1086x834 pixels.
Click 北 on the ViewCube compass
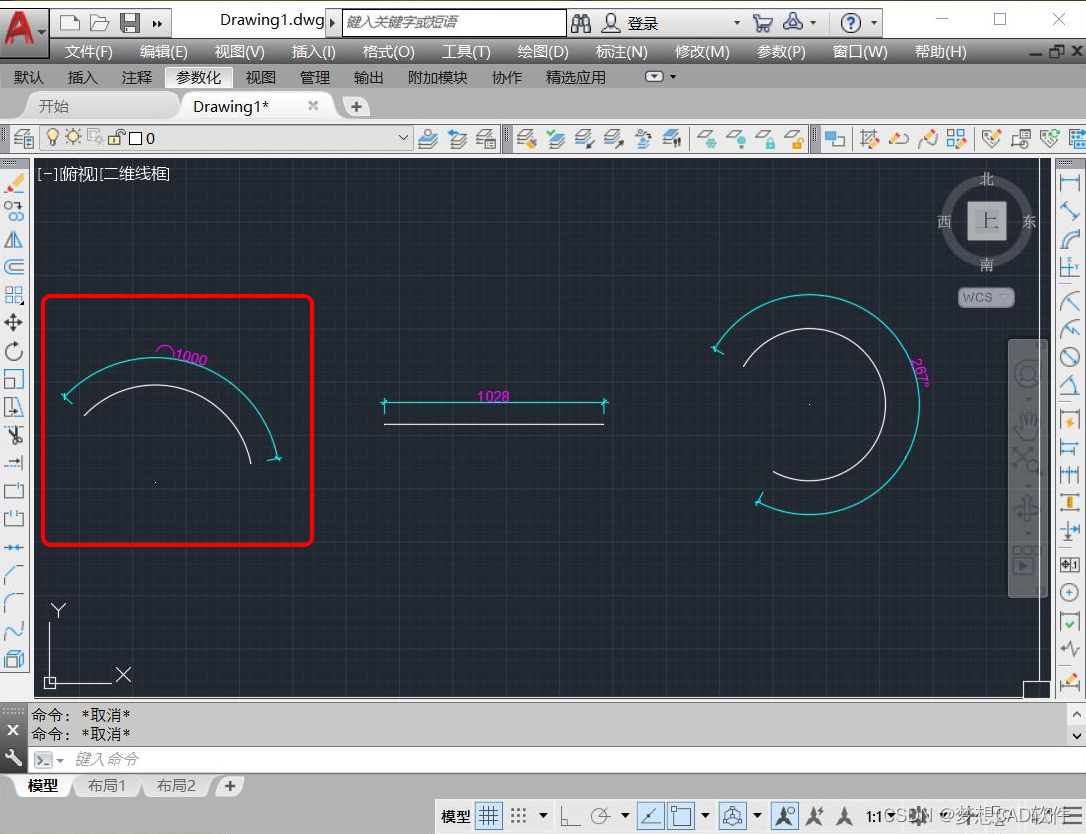pyautogui.click(x=986, y=179)
